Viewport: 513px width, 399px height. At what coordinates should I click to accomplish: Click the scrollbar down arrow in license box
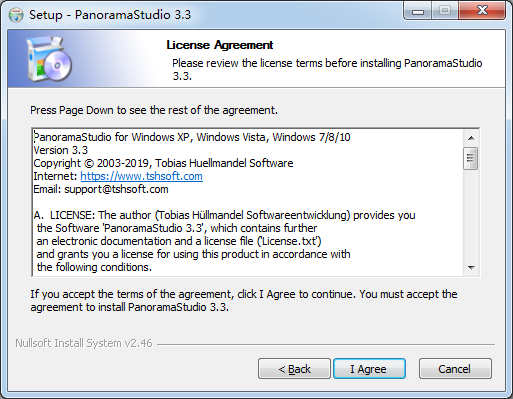pos(471,268)
